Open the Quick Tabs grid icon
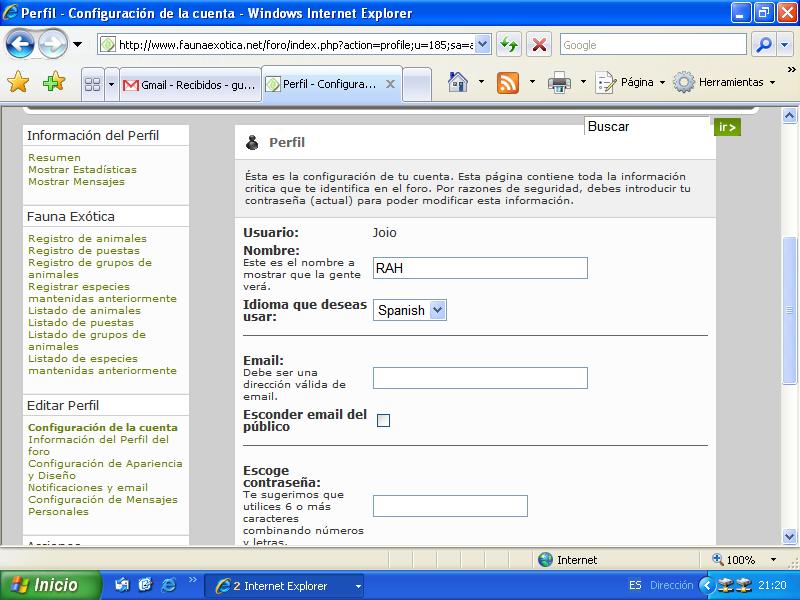The image size is (800, 600). tap(92, 84)
